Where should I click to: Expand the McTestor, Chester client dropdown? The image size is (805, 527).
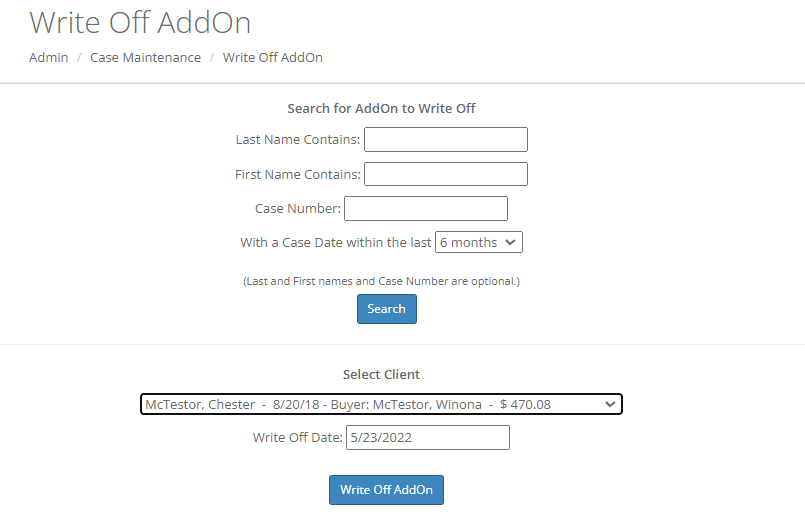click(x=381, y=404)
